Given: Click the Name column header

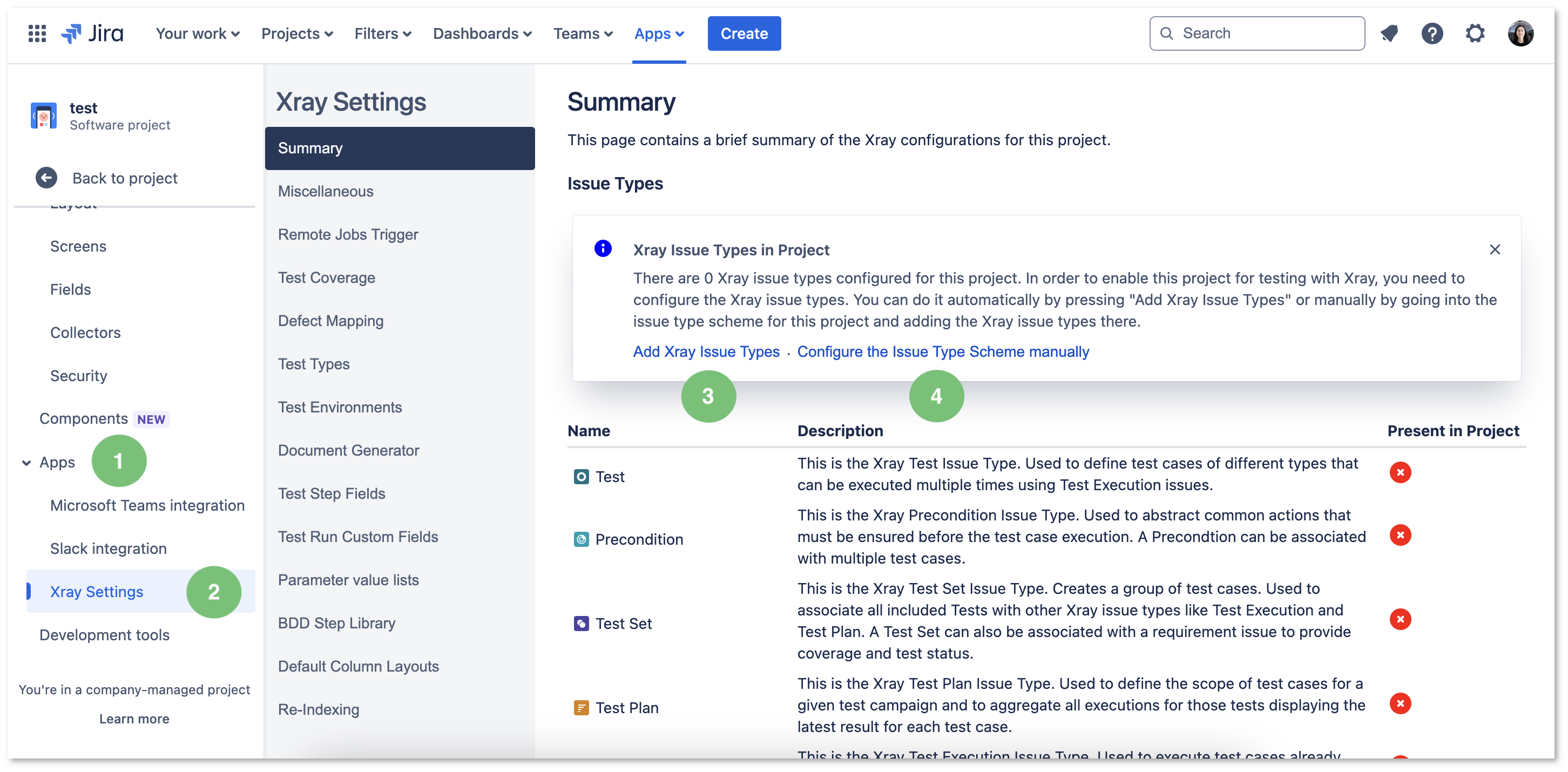Looking at the screenshot, I should (x=589, y=431).
